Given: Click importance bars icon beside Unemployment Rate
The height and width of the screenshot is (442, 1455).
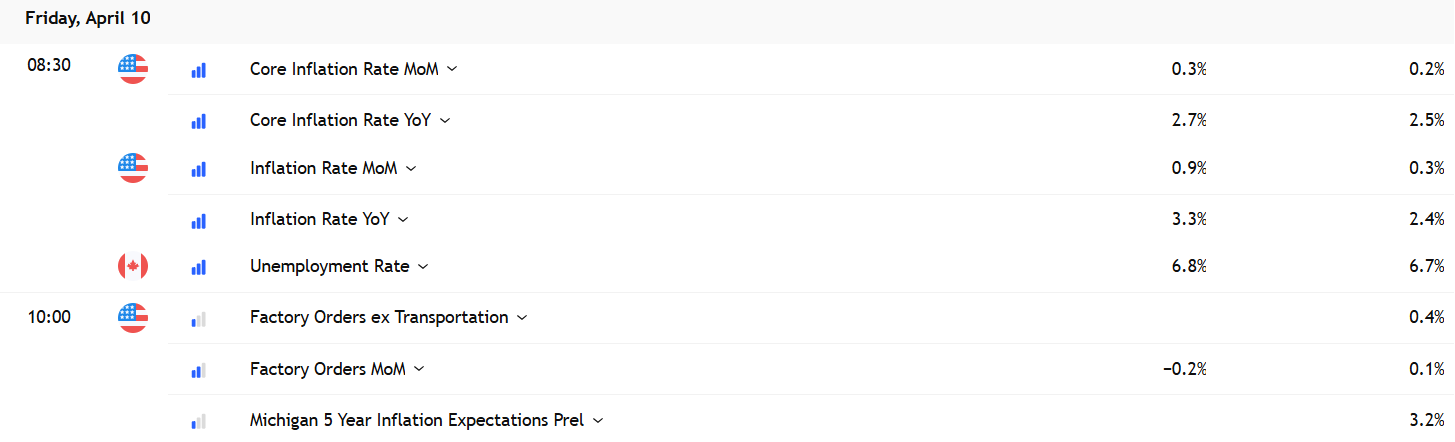Looking at the screenshot, I should tap(198, 267).
